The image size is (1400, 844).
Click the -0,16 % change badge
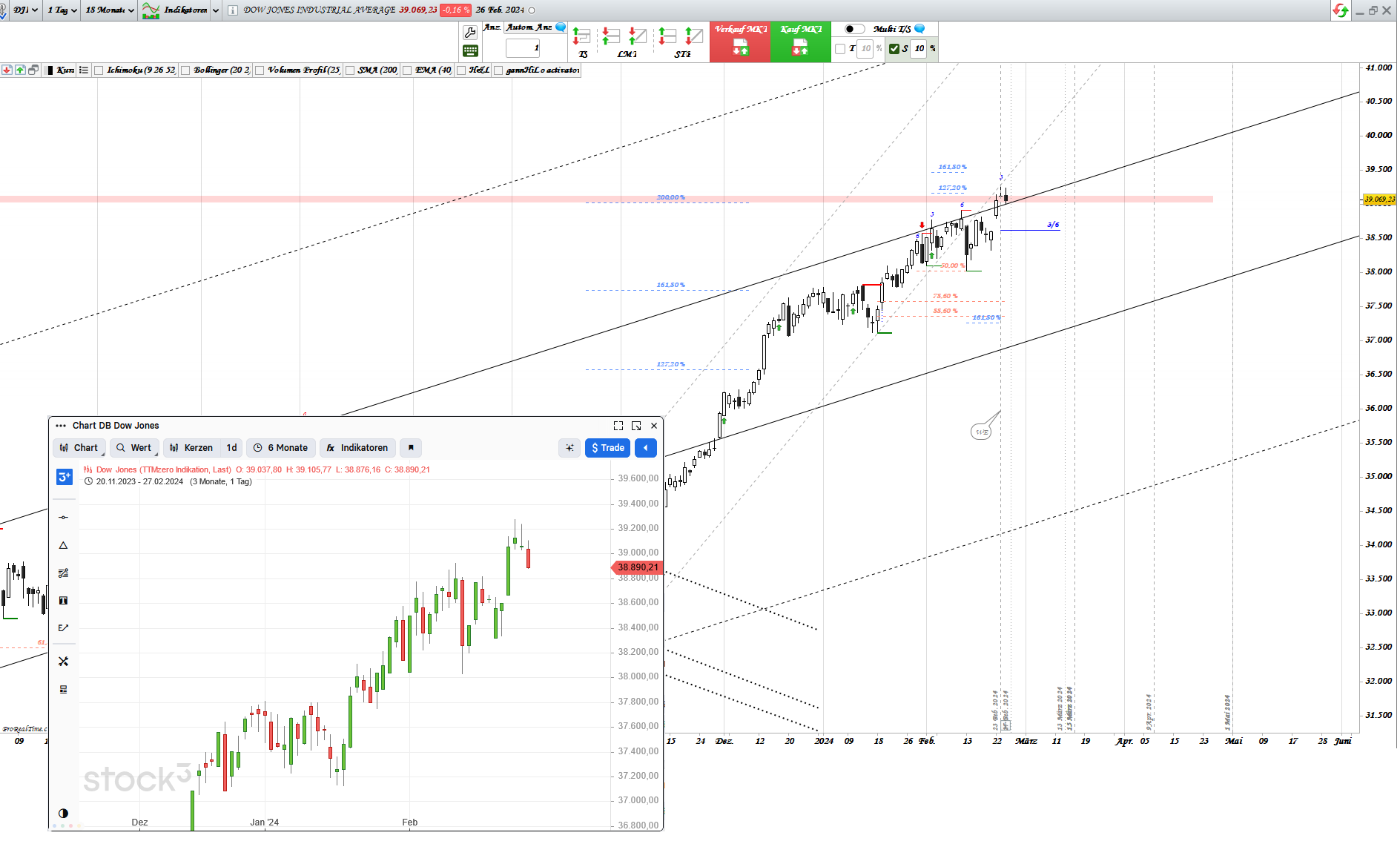[x=455, y=10]
